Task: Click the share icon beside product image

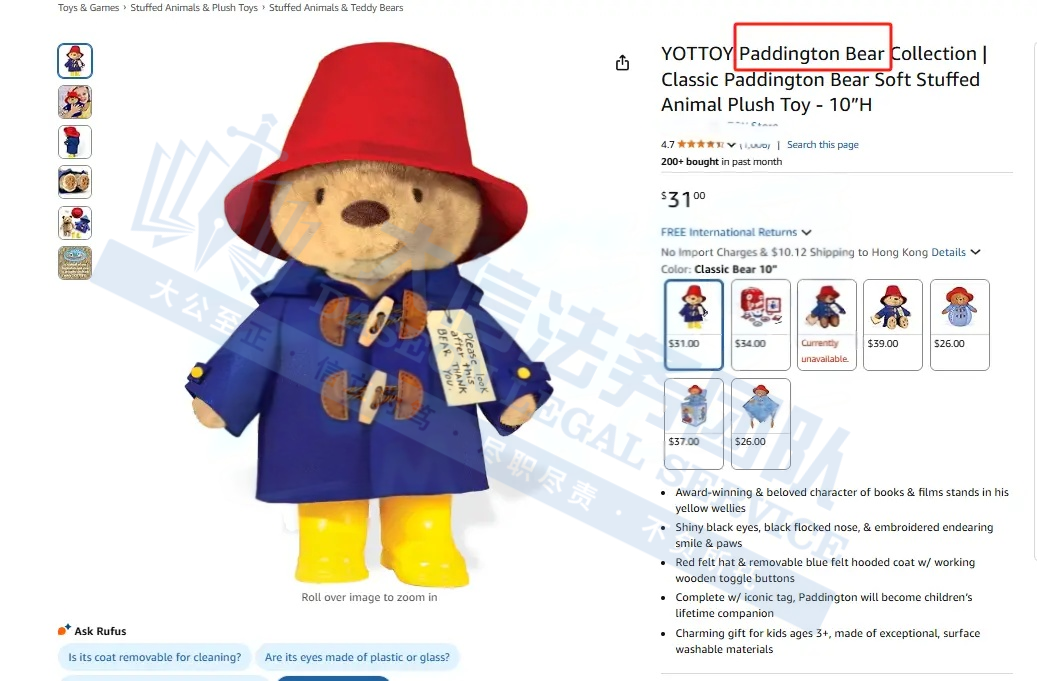Action: (x=622, y=63)
